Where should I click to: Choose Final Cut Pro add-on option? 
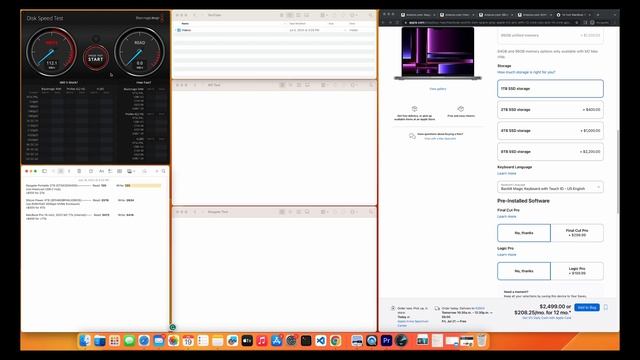[x=577, y=233]
